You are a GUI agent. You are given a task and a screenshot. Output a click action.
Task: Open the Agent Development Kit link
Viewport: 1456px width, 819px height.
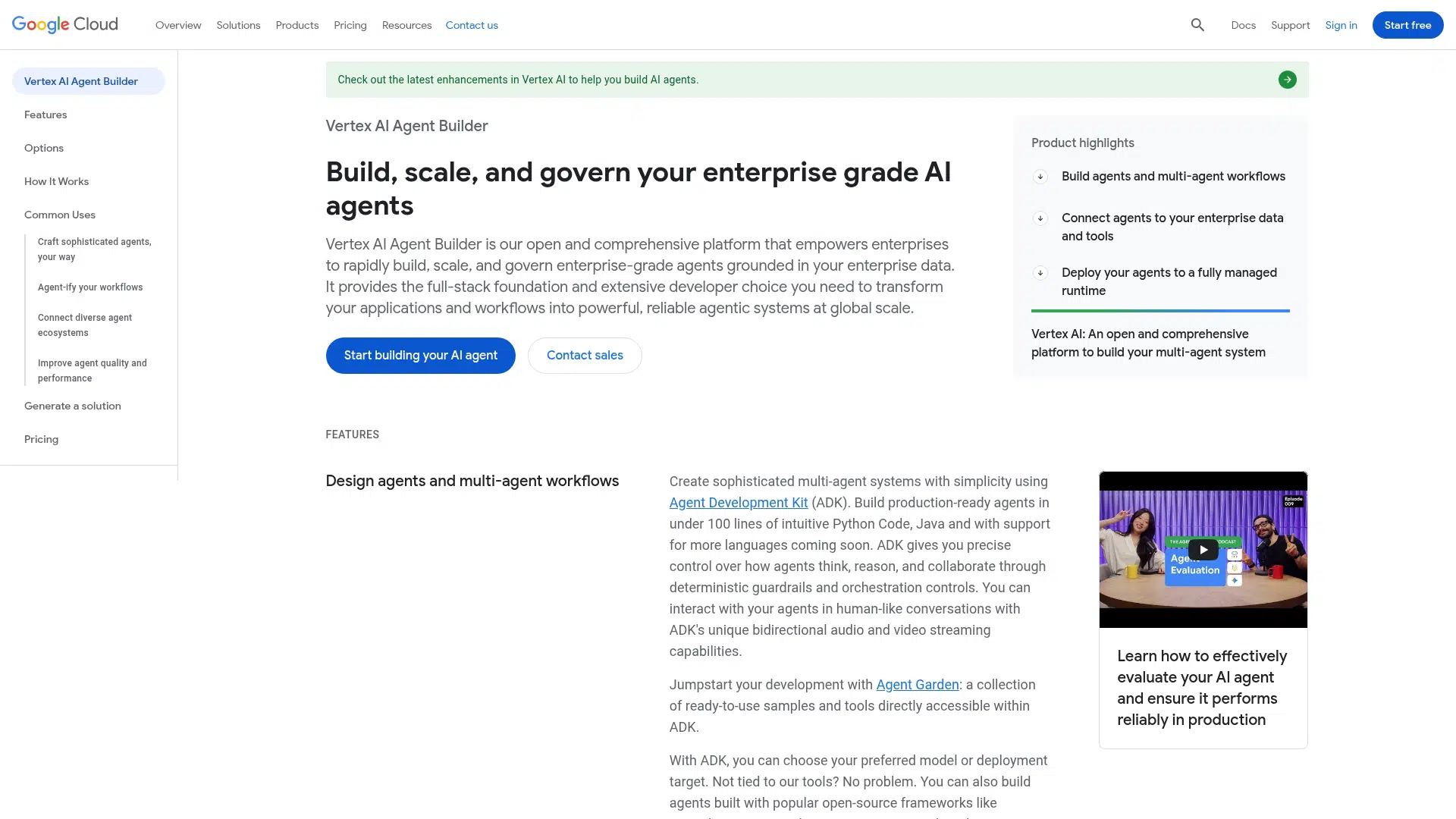tap(738, 503)
